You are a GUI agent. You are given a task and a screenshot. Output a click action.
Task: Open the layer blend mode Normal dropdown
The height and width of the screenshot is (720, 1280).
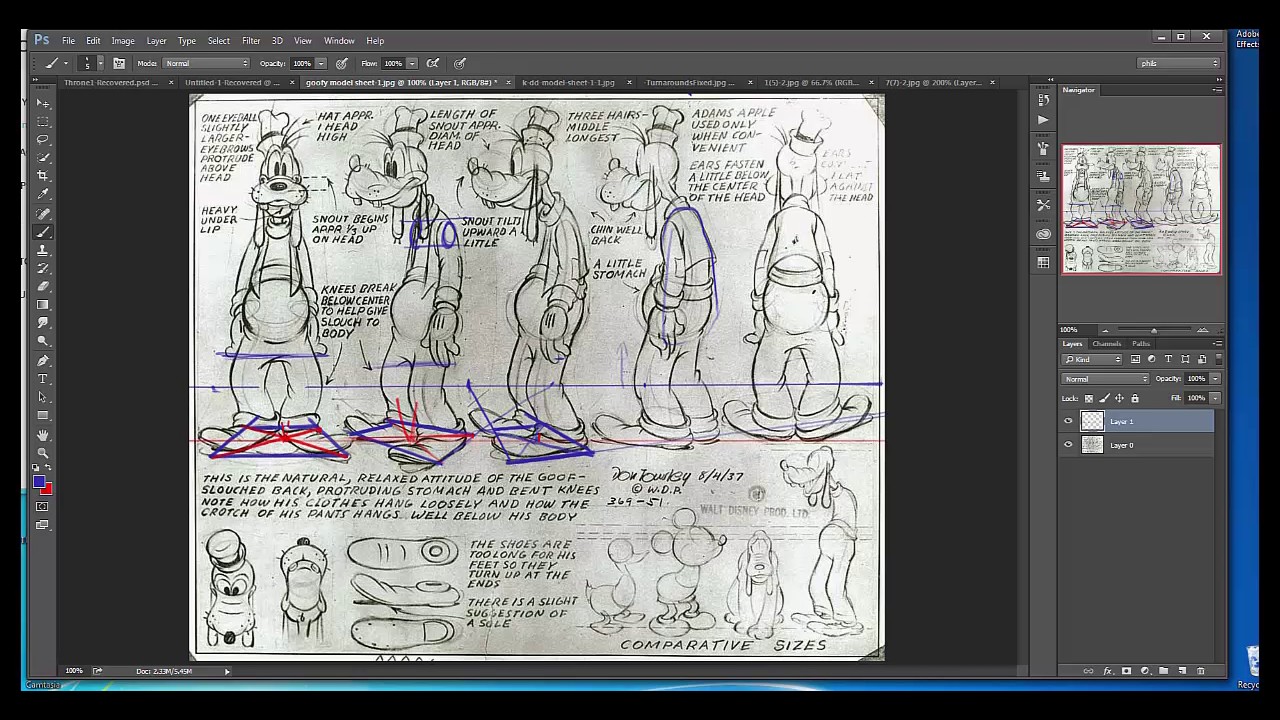pos(1106,379)
